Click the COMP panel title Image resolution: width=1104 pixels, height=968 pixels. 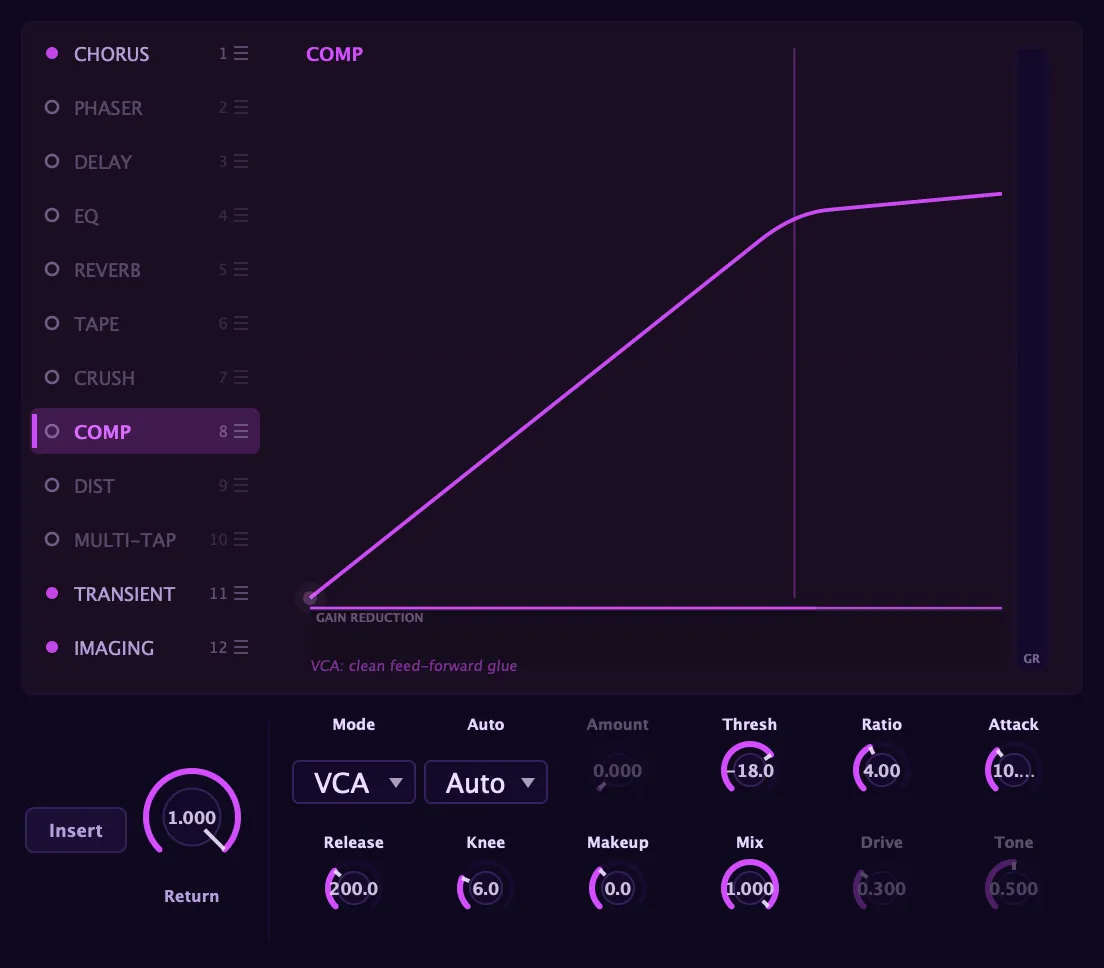[x=334, y=54]
